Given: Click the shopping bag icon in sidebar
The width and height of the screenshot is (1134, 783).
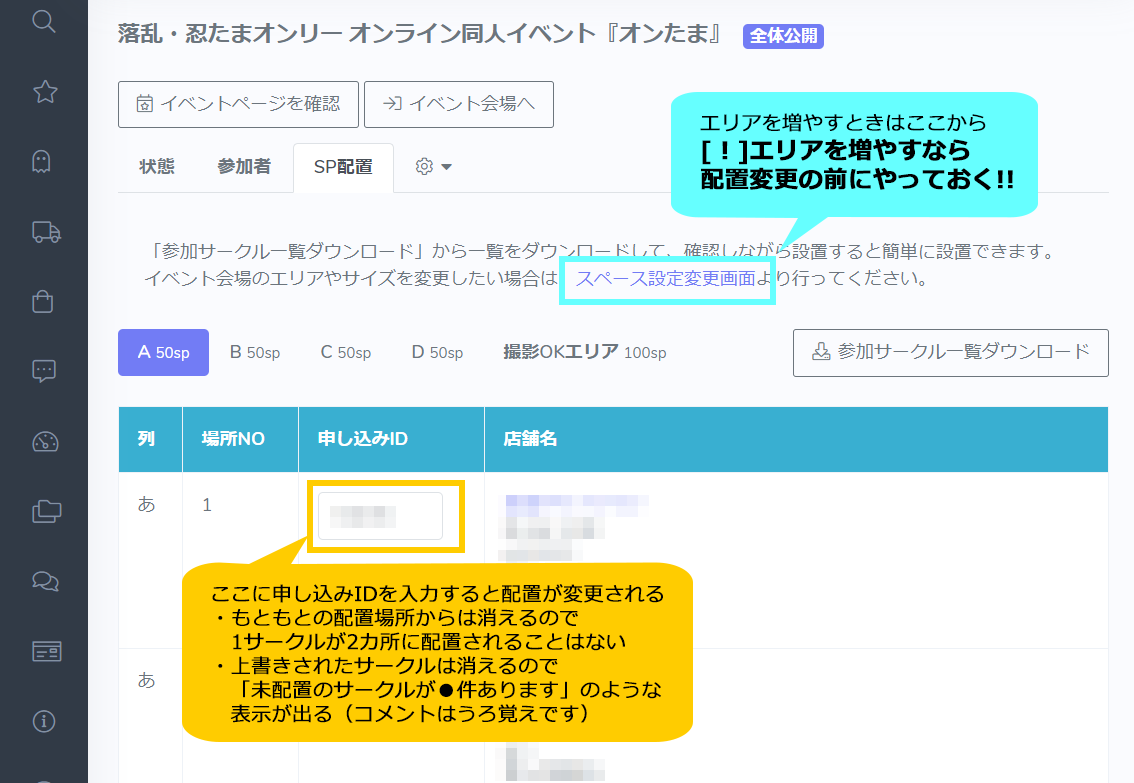Looking at the screenshot, I should click(x=44, y=301).
